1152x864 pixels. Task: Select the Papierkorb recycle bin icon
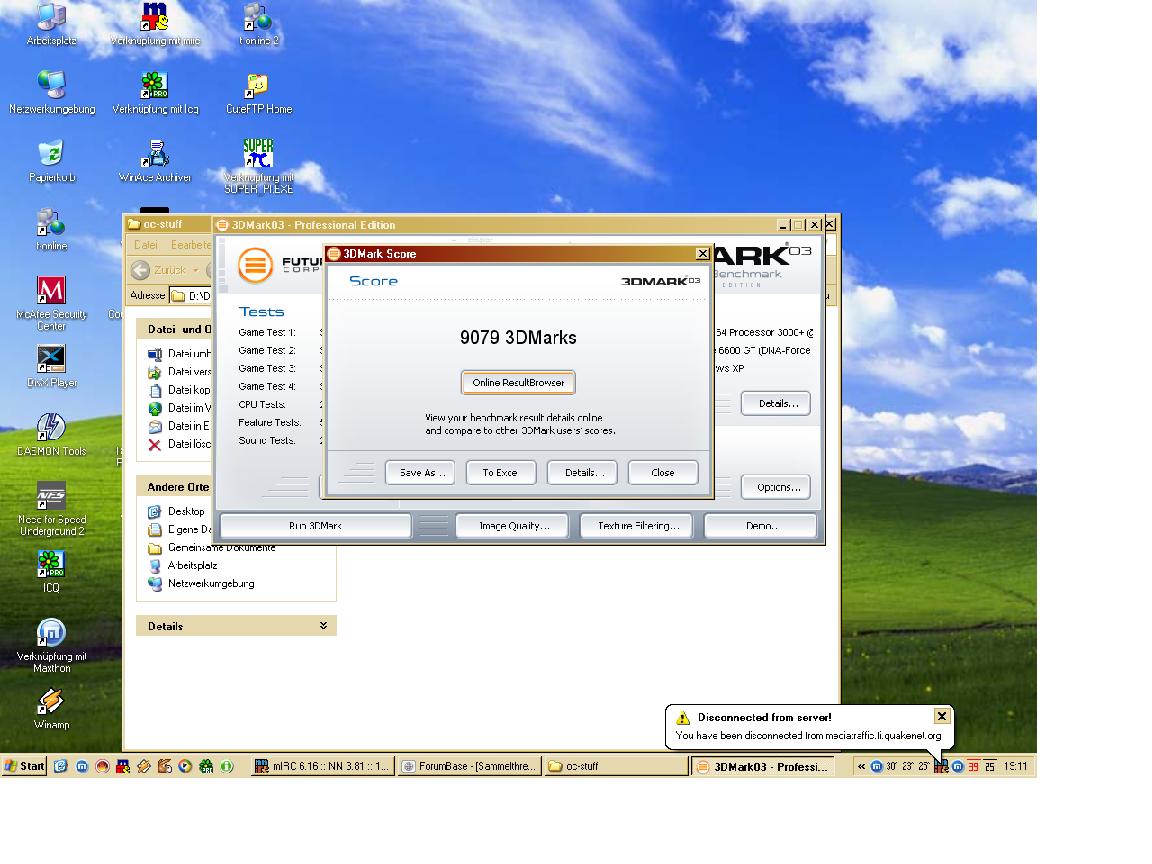point(51,161)
